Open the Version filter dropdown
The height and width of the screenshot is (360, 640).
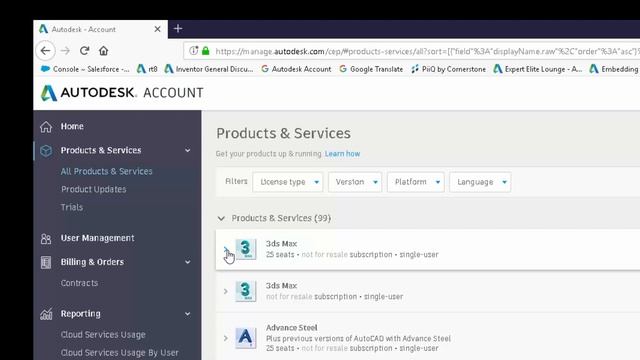355,182
